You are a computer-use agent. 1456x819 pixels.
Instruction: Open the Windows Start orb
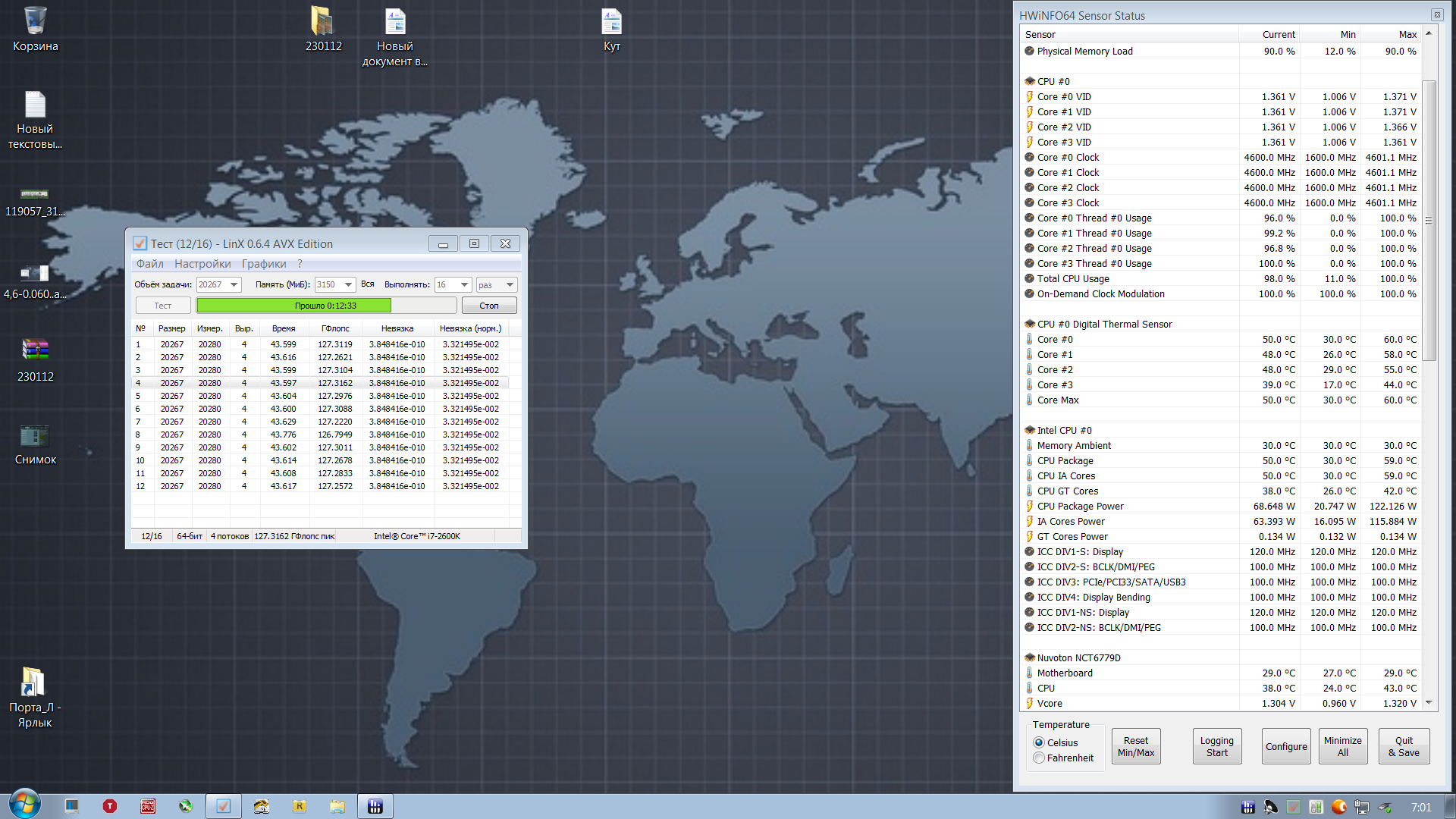pyautogui.click(x=24, y=805)
